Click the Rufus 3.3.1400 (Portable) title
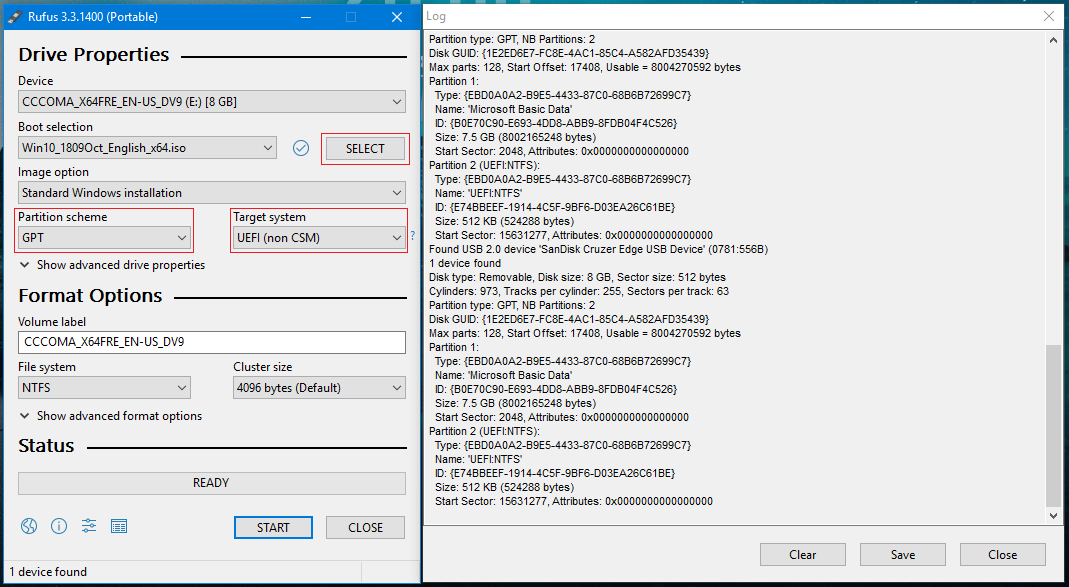The height and width of the screenshot is (587, 1069). point(93,17)
